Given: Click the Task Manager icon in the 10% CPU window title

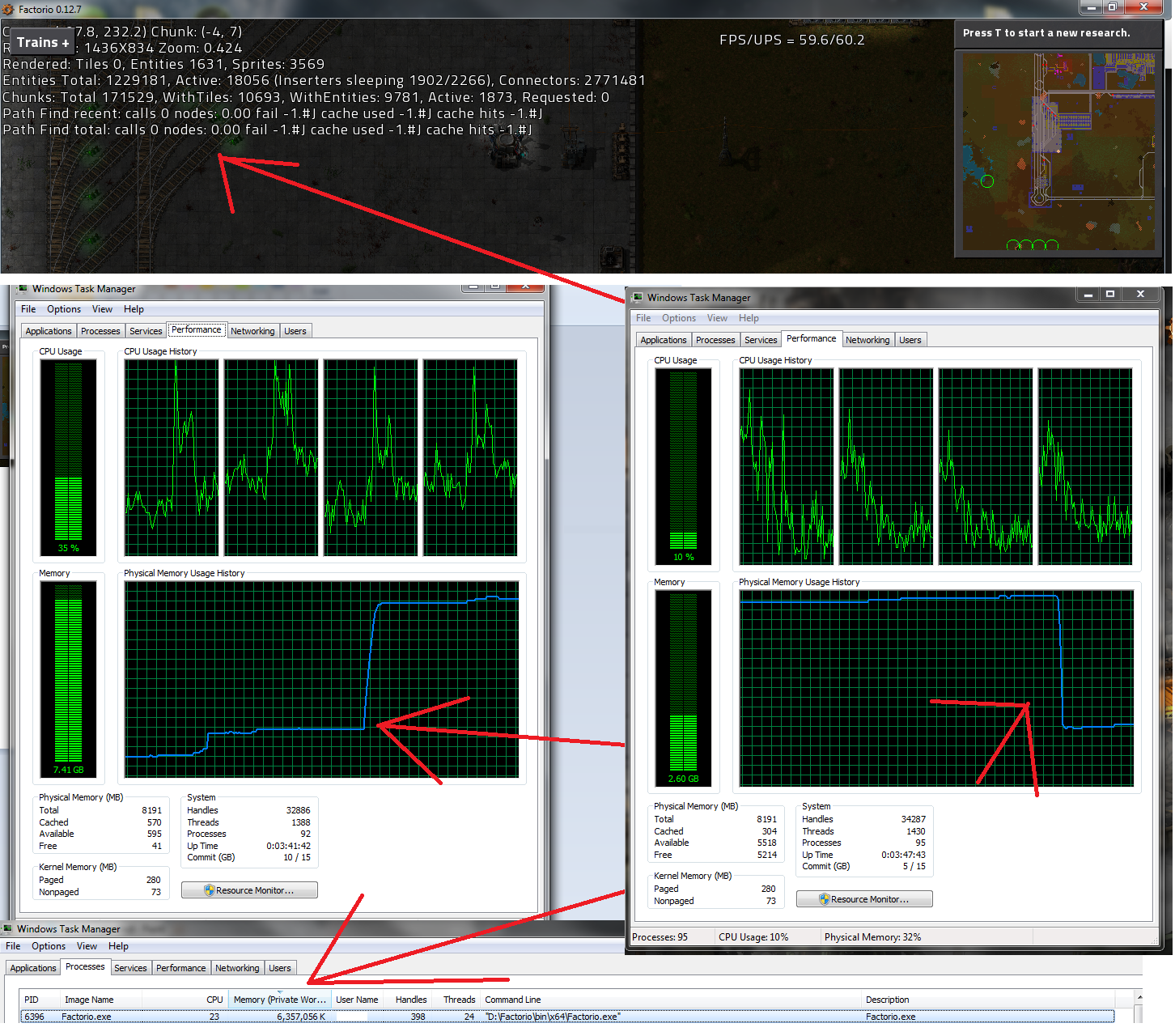Looking at the screenshot, I should (x=638, y=298).
